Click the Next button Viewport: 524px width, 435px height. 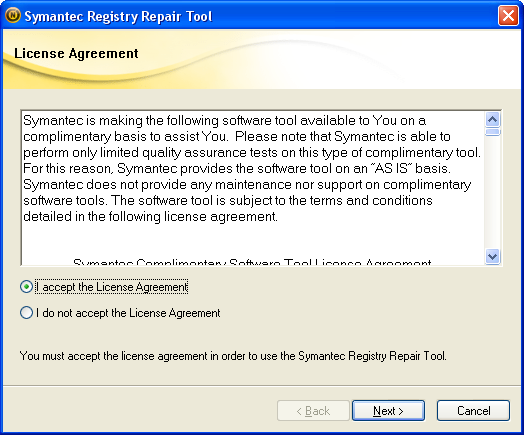388,410
